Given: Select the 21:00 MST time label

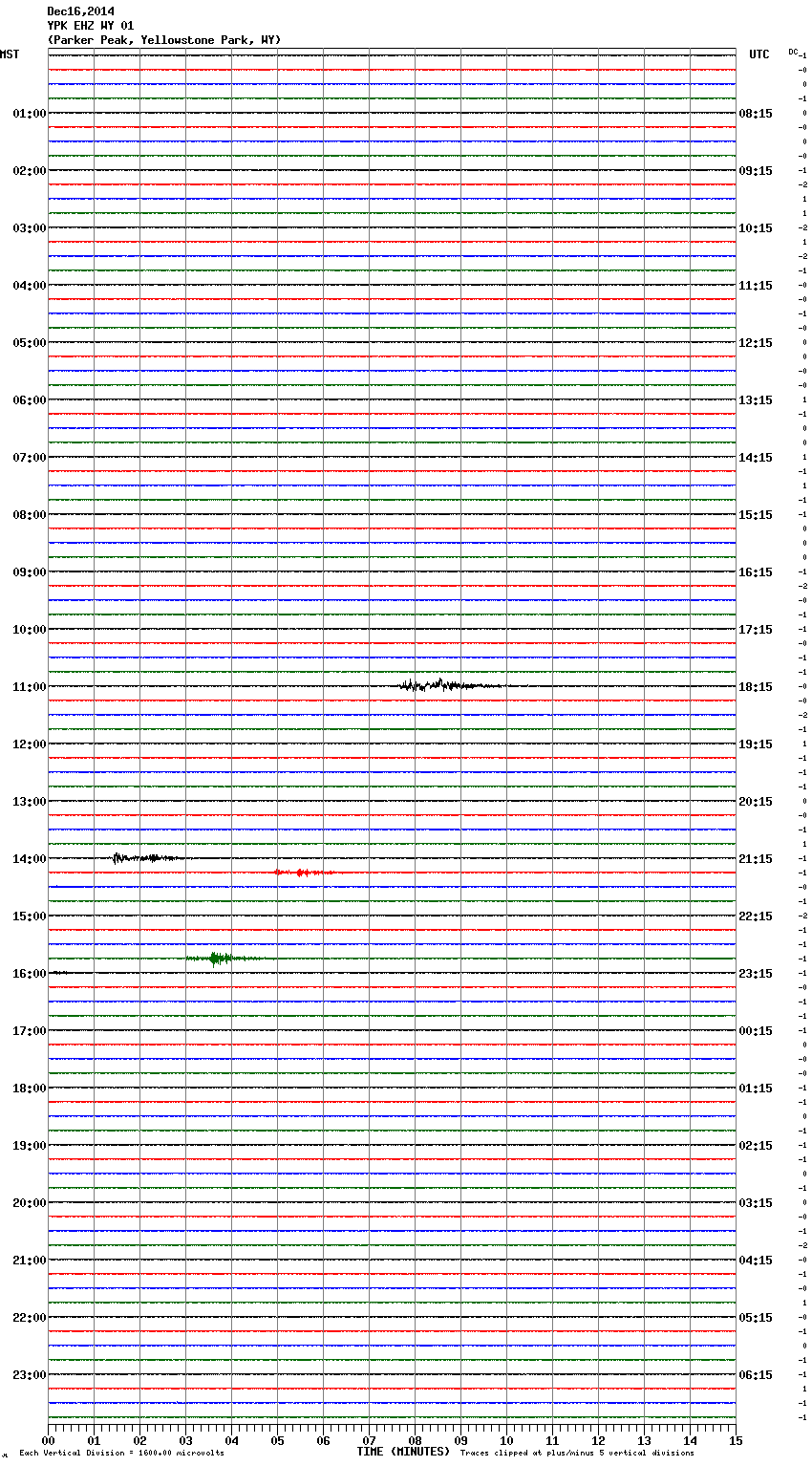Looking at the screenshot, I should coord(30,1261).
